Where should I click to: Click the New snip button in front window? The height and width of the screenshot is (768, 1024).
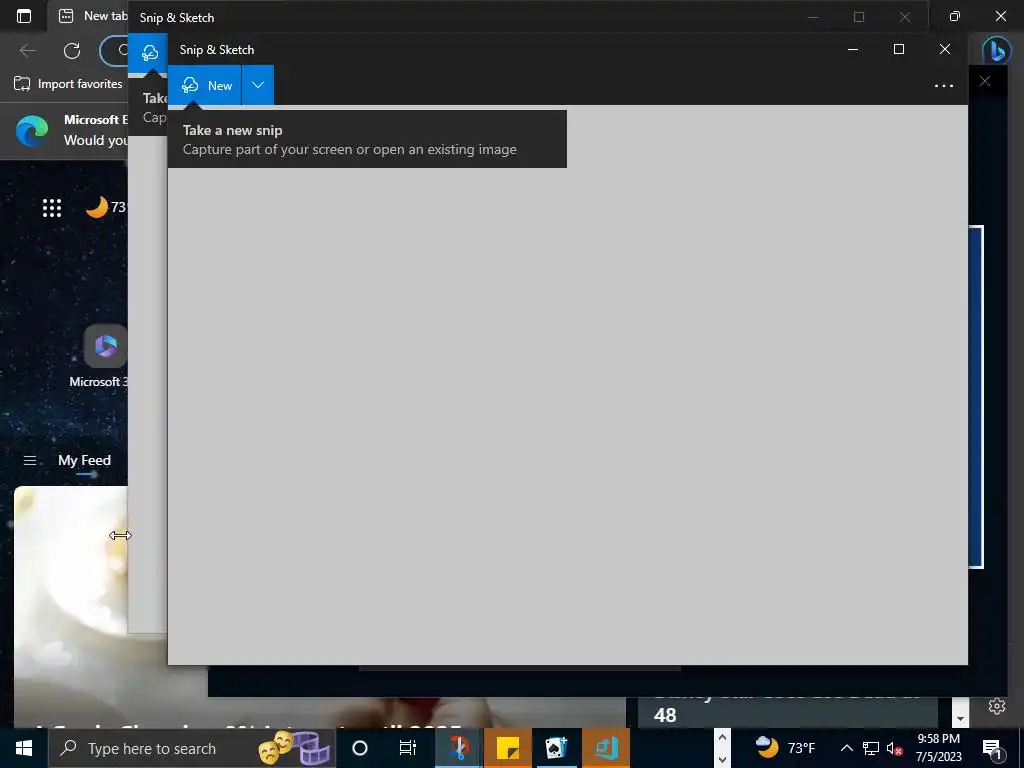204,85
